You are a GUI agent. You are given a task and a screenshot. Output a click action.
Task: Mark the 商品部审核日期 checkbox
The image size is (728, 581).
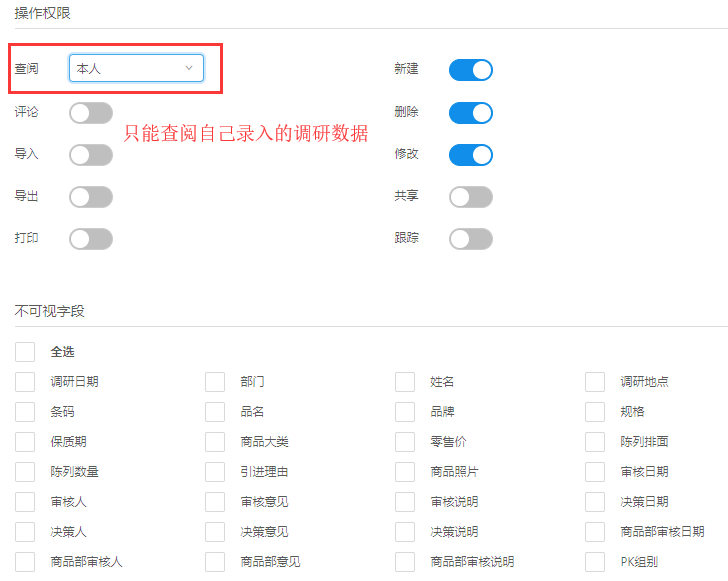tap(595, 532)
